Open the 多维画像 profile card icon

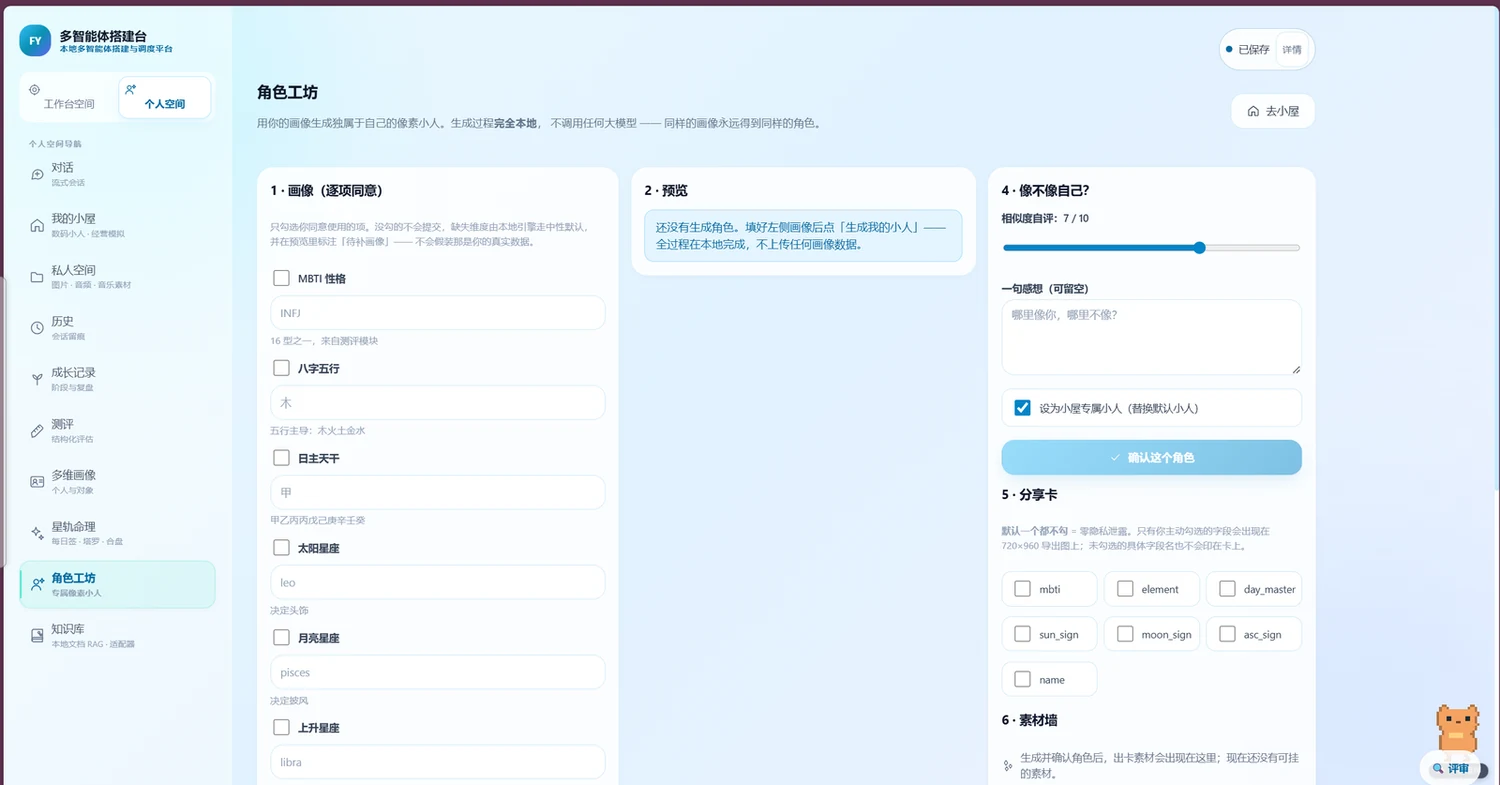(x=37, y=482)
